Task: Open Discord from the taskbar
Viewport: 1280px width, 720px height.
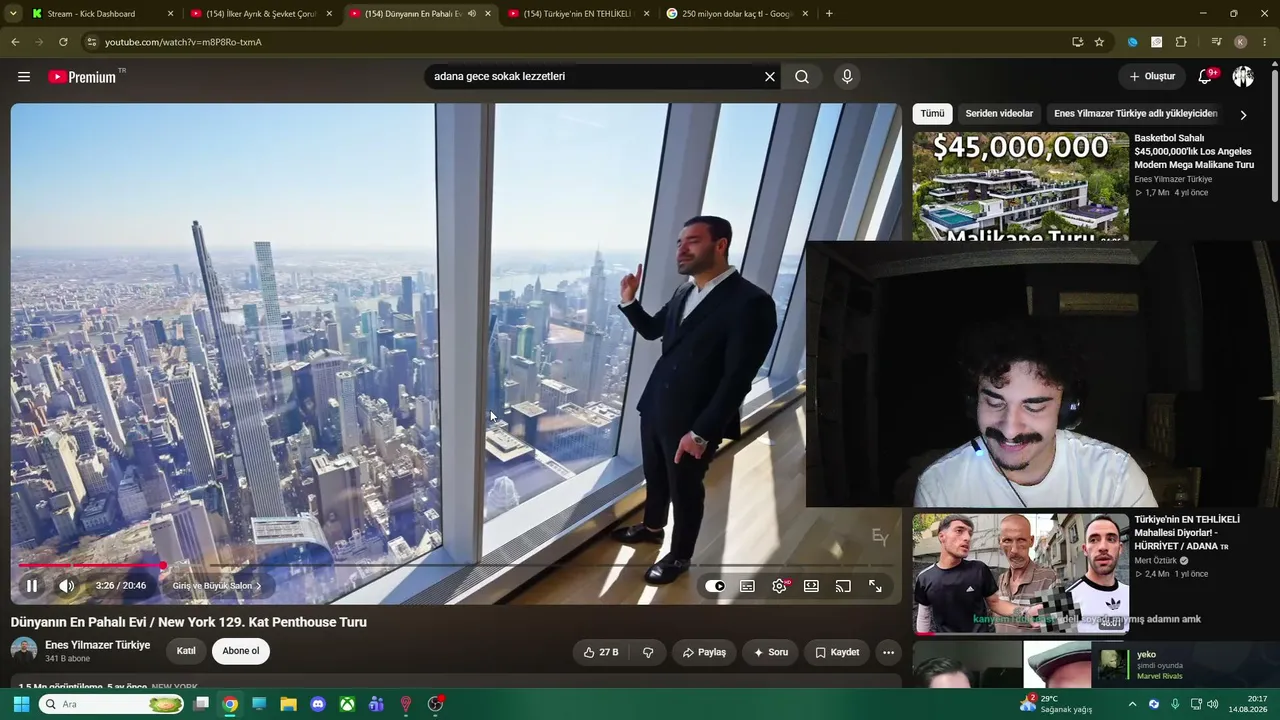Action: tap(318, 704)
